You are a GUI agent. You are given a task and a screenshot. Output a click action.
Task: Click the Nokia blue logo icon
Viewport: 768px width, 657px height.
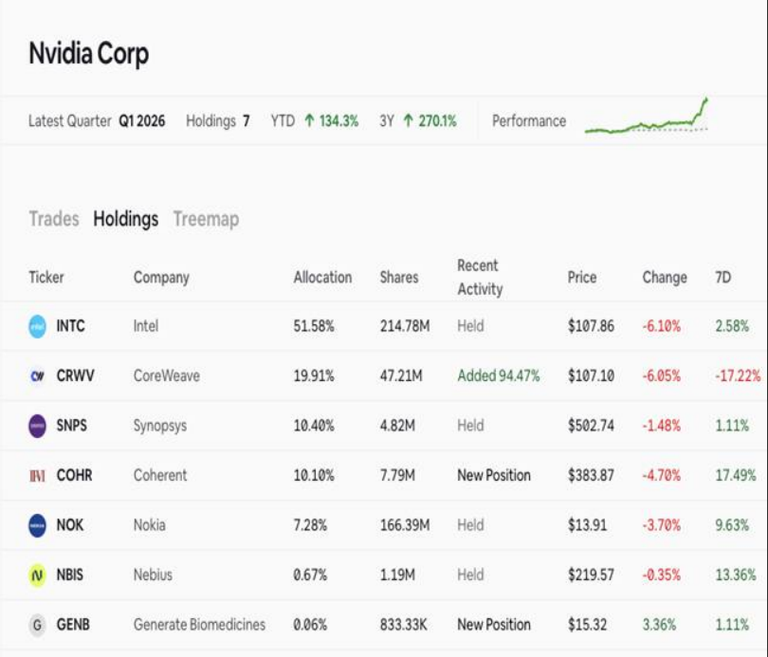coord(37,526)
